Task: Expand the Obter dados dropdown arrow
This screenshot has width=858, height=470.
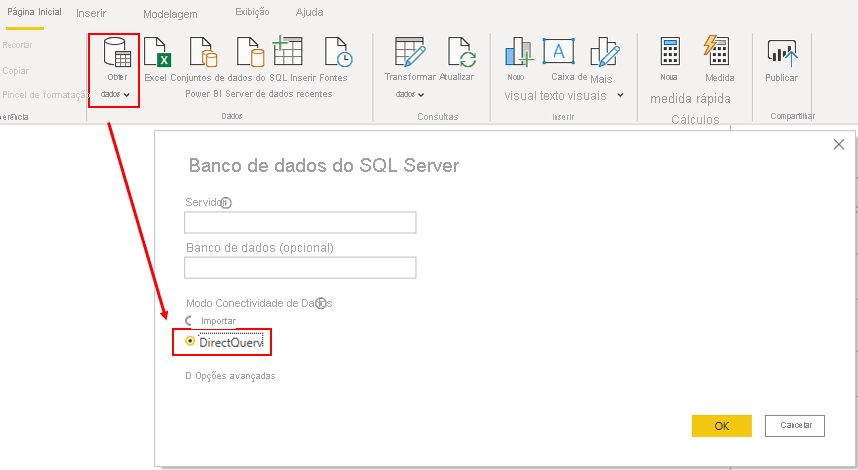Action: click(x=127, y=95)
